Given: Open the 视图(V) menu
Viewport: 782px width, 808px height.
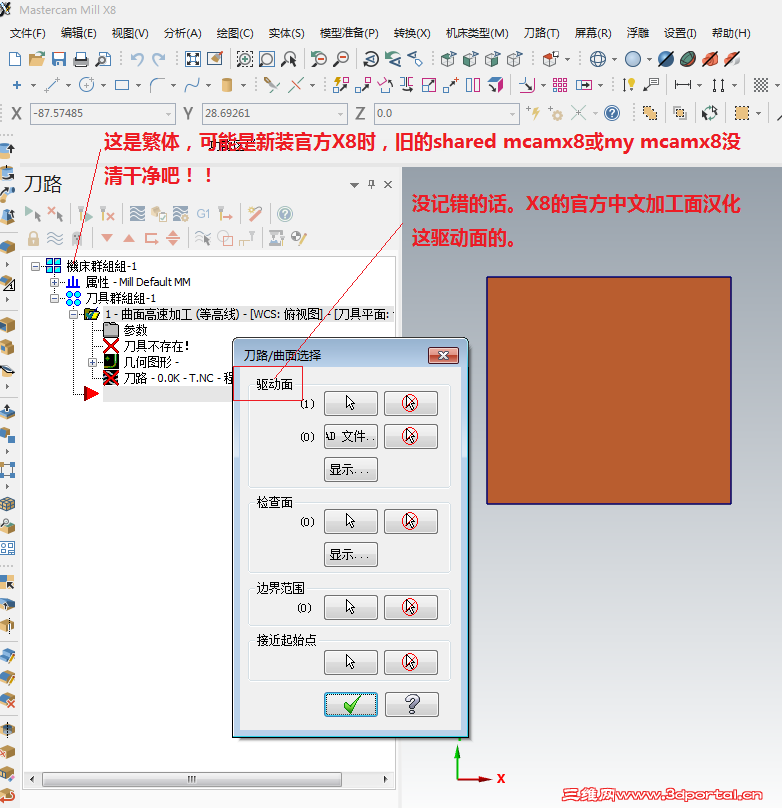Looking at the screenshot, I should coord(130,33).
